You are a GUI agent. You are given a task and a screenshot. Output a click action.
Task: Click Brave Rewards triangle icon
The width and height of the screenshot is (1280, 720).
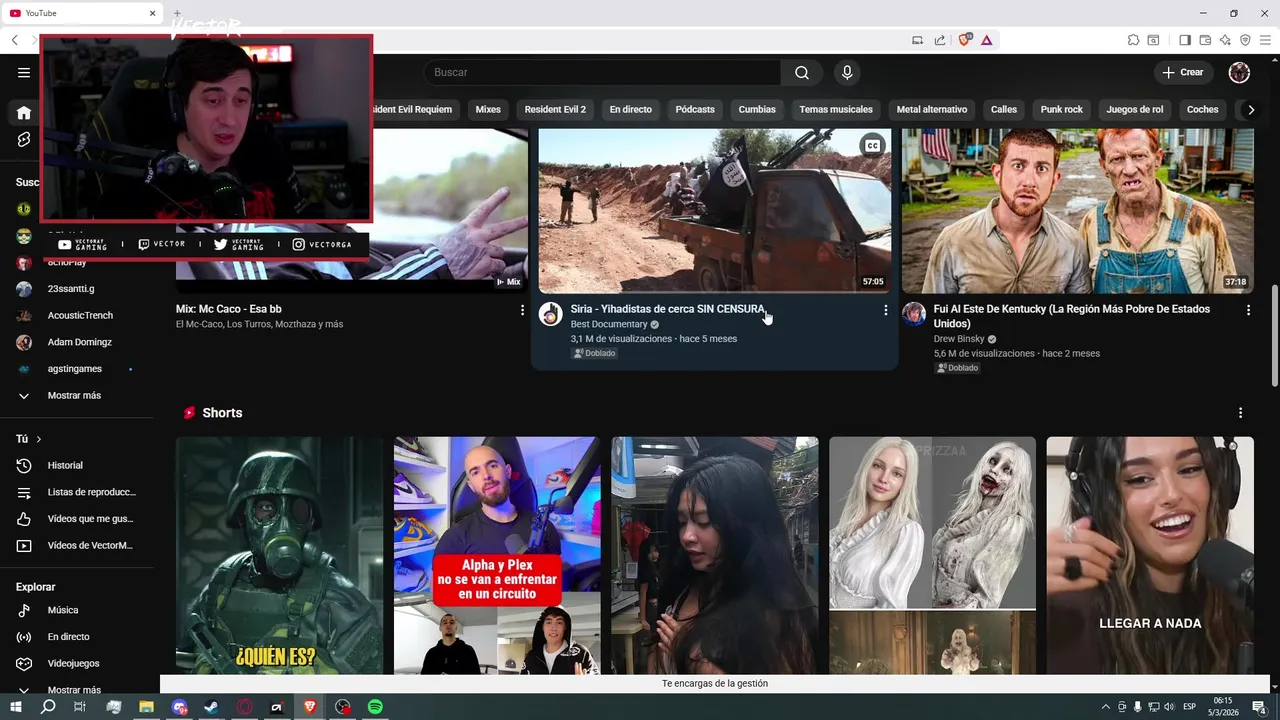(x=986, y=40)
